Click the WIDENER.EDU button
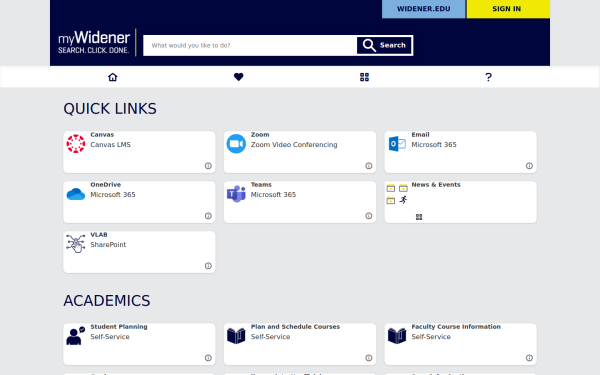600x375 pixels. 424,9
